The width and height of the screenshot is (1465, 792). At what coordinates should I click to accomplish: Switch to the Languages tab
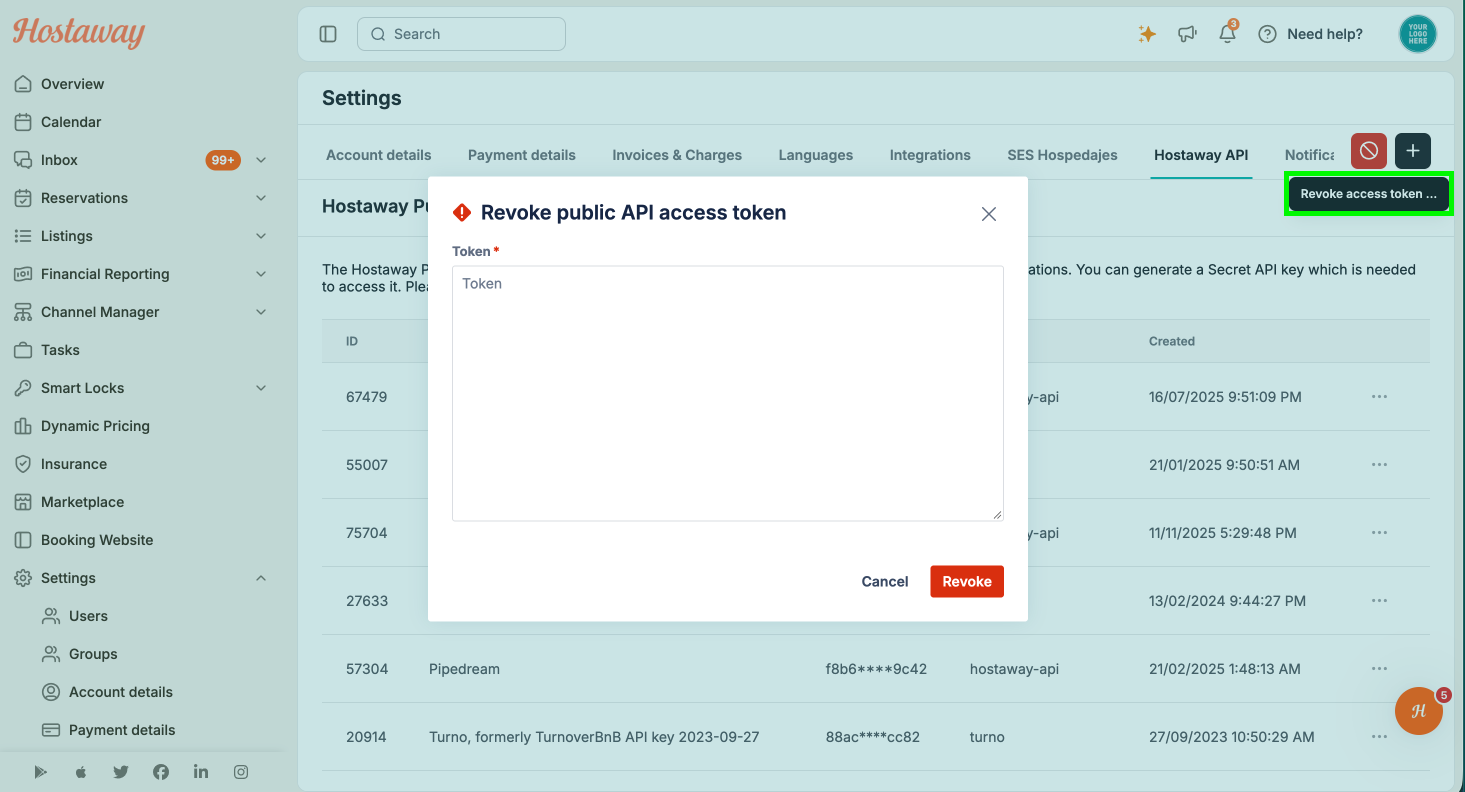816,155
